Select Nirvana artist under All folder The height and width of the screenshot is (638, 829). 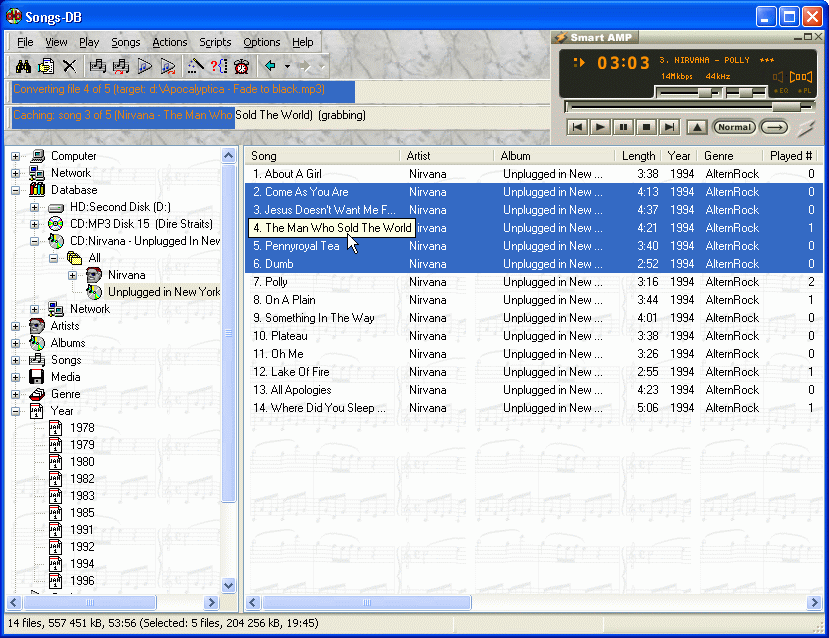pyautogui.click(x=126, y=275)
